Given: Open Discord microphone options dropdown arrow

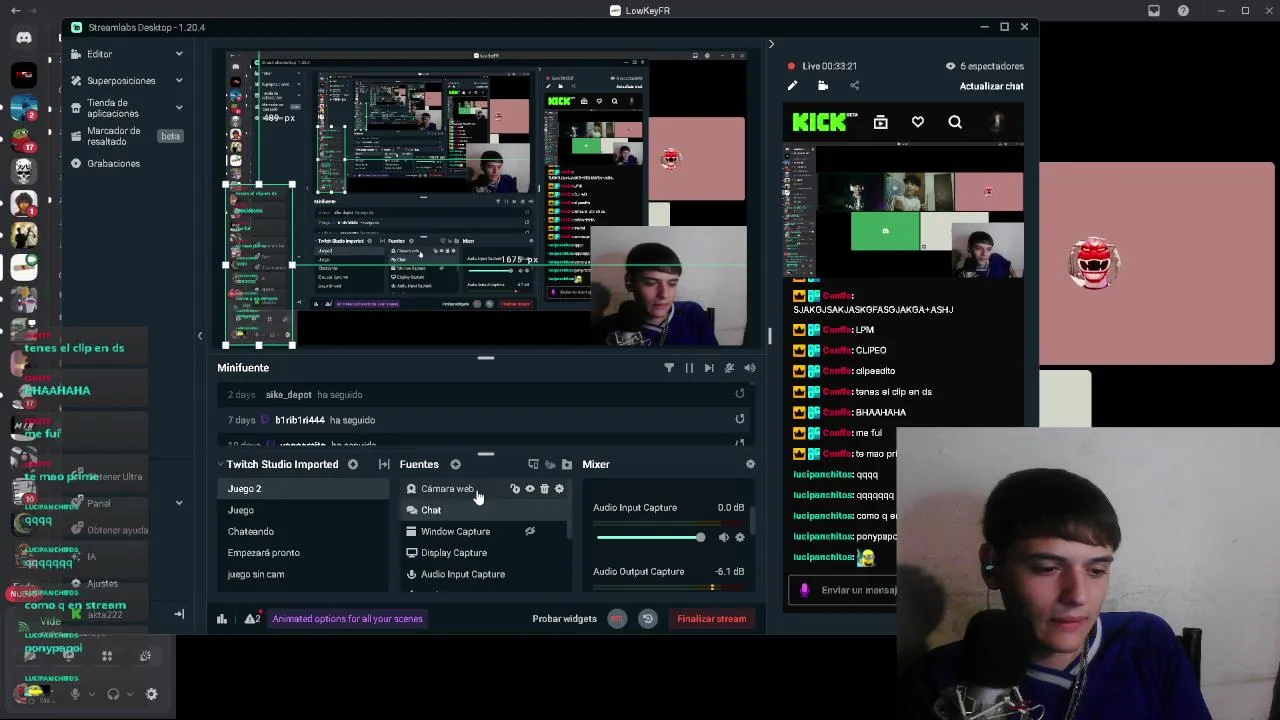Looking at the screenshot, I should tap(92, 694).
